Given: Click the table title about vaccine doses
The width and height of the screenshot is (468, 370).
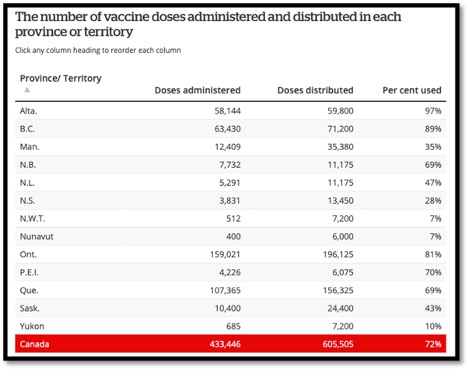Looking at the screenshot, I should coord(208,24).
